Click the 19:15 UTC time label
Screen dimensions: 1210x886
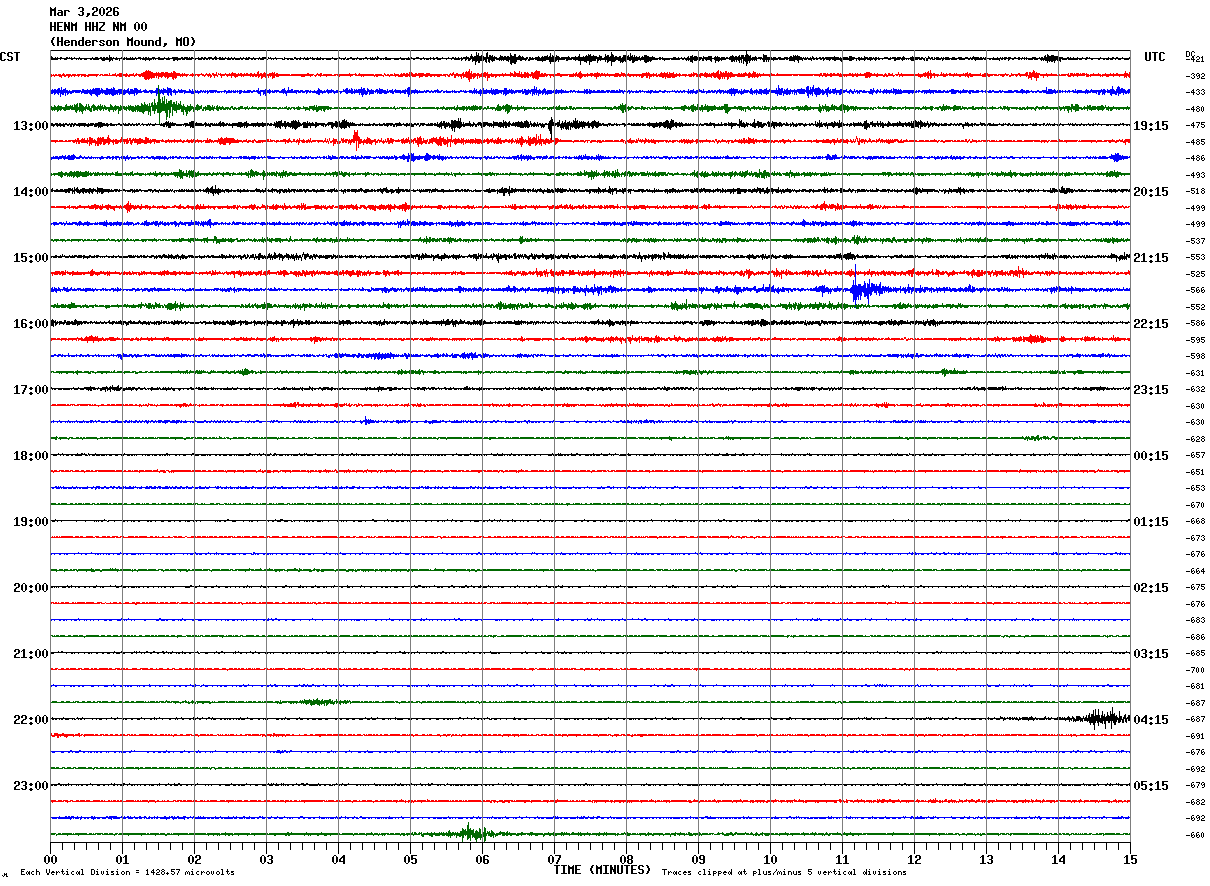click(1150, 126)
